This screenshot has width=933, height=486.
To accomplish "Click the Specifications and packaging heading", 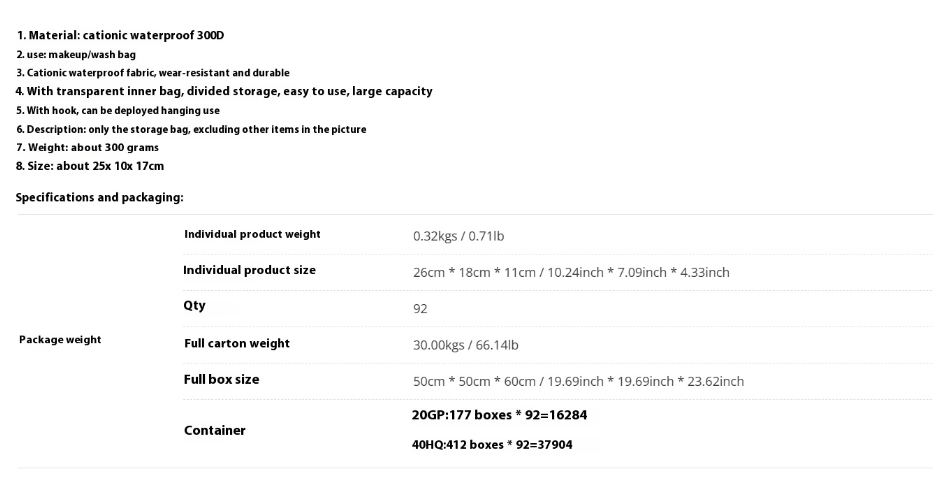I will (99, 197).
